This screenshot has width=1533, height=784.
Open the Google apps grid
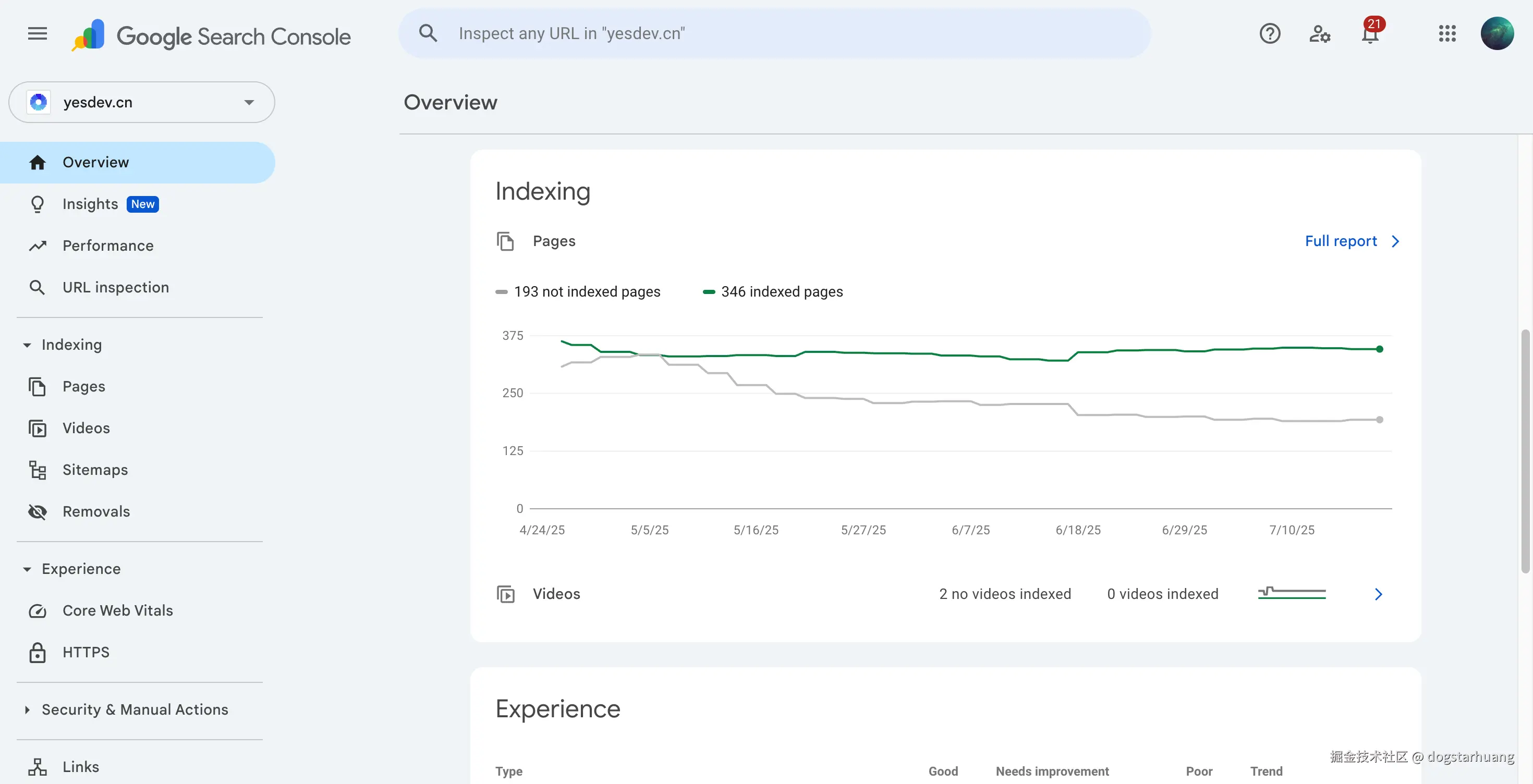click(x=1447, y=34)
